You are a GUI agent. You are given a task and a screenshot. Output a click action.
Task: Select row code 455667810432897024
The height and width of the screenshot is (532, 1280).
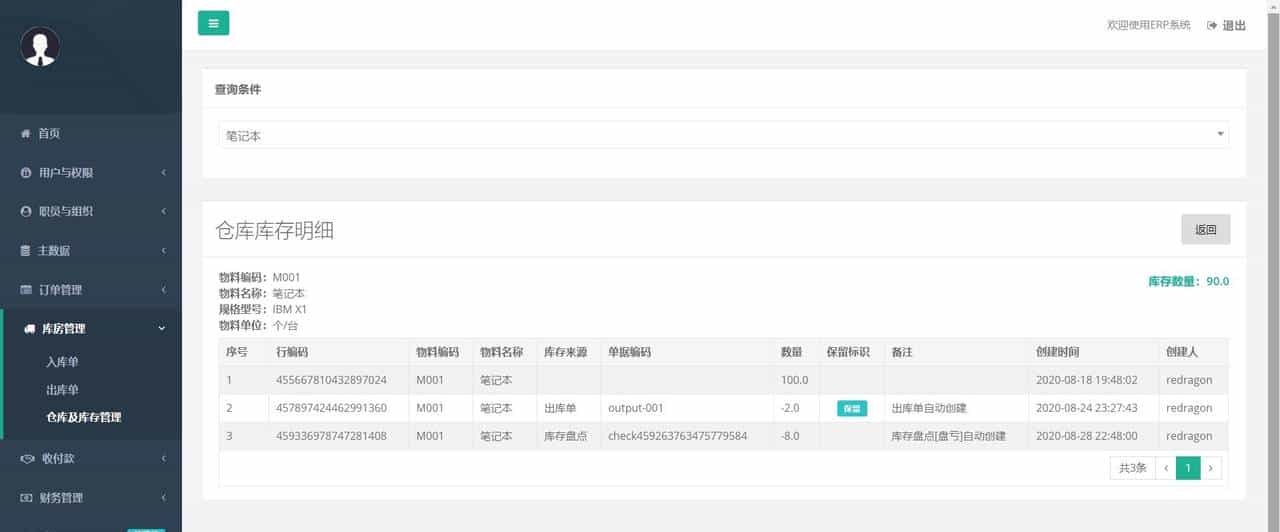pyautogui.click(x=331, y=380)
